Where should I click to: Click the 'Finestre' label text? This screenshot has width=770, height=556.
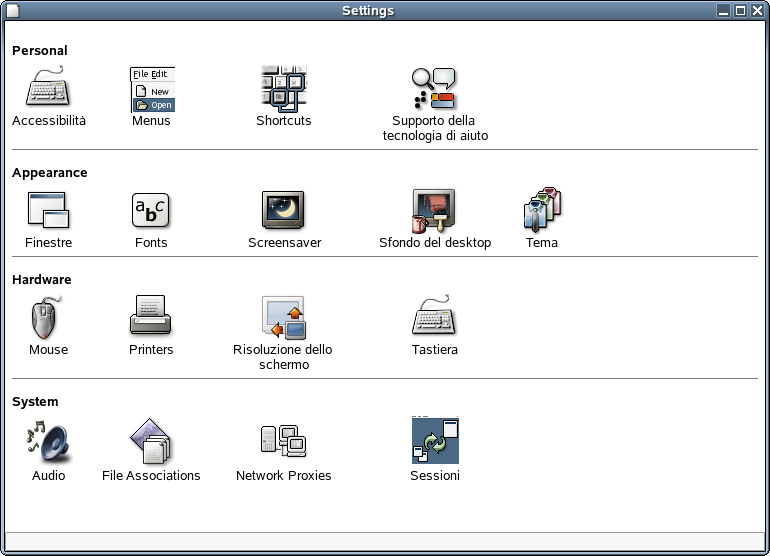click(48, 243)
